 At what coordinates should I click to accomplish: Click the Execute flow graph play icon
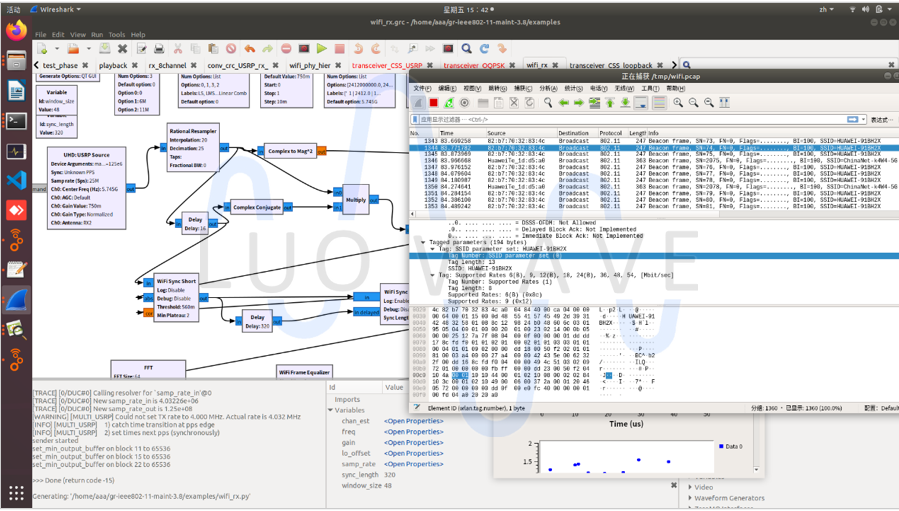[321, 48]
